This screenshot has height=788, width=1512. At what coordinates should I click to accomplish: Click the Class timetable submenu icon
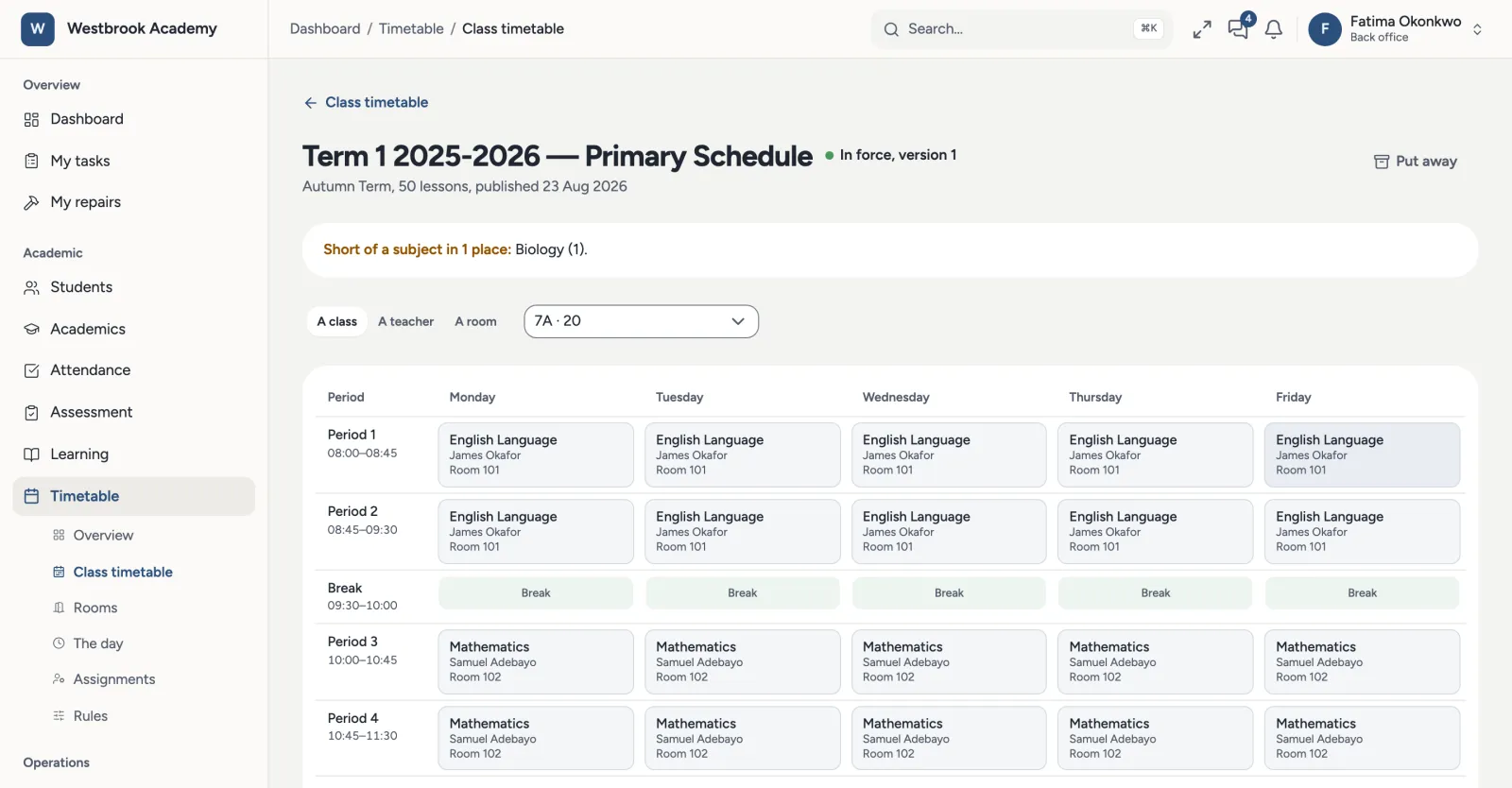pyautogui.click(x=59, y=572)
